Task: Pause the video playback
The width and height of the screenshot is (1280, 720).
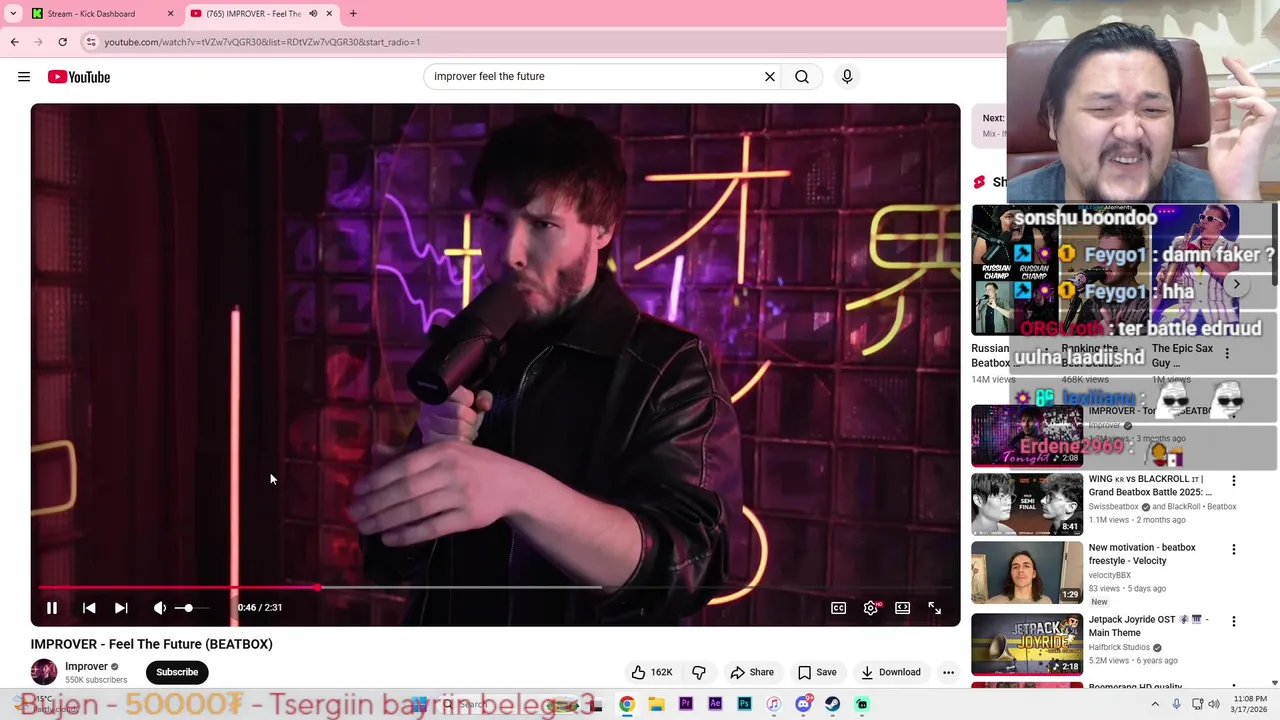Action: pyautogui.click(x=52, y=607)
